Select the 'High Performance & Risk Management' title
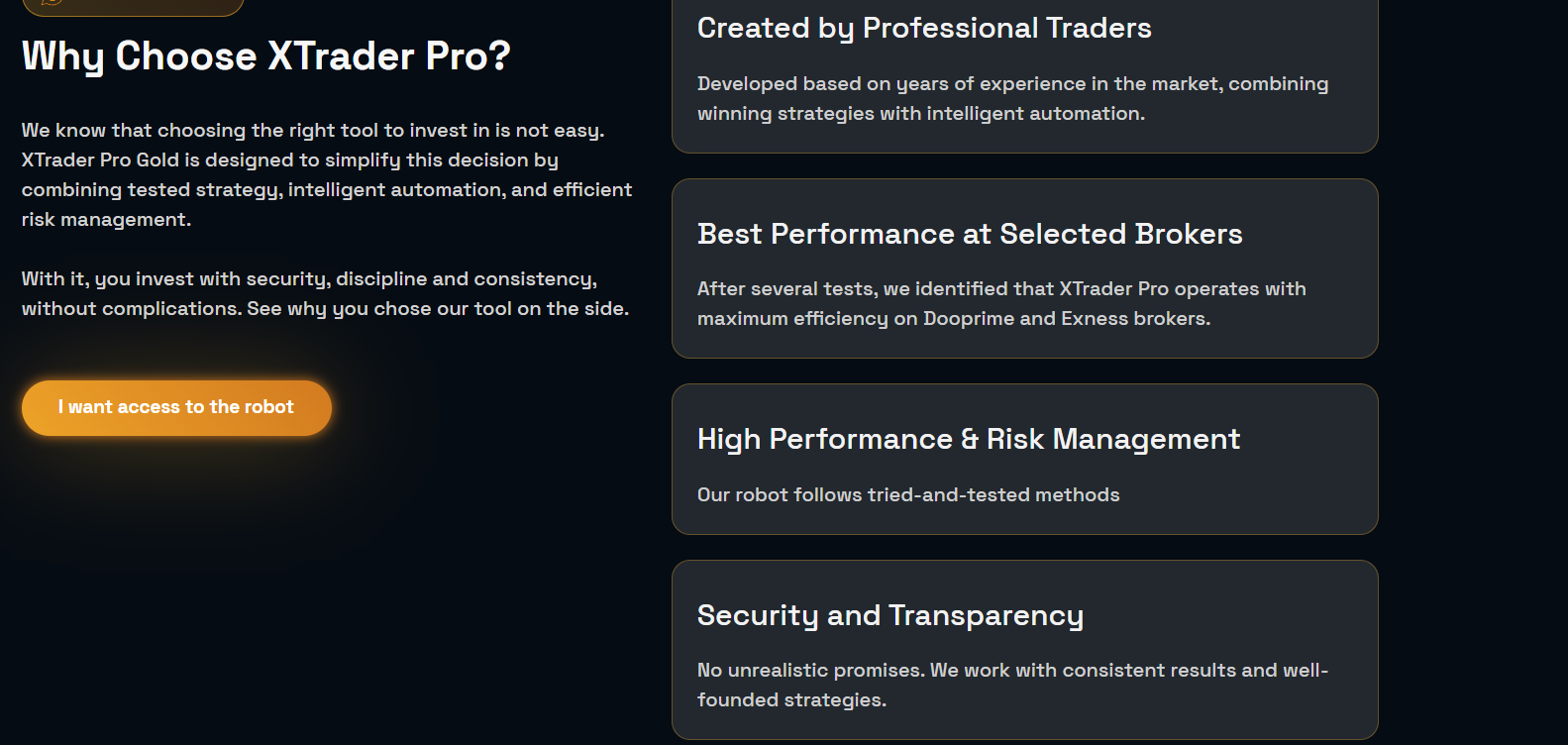The height and width of the screenshot is (745, 1568). click(968, 440)
